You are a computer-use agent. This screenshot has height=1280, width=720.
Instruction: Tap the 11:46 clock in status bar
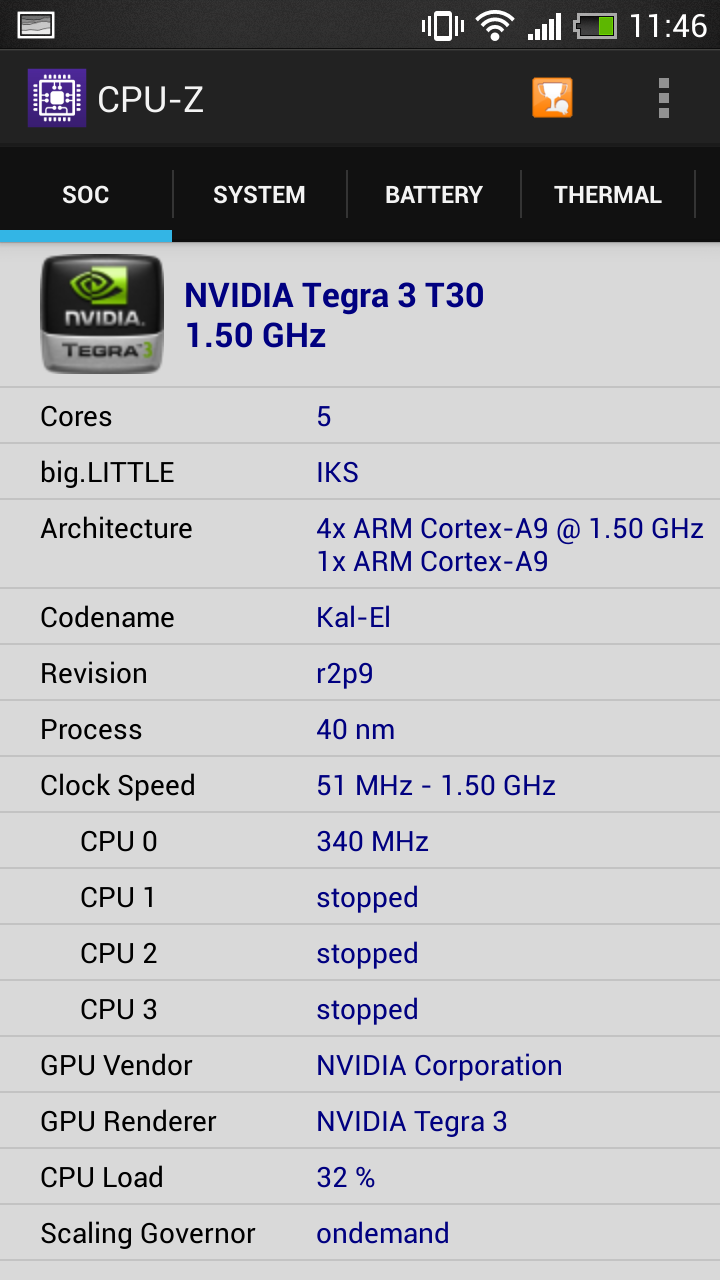click(x=668, y=25)
